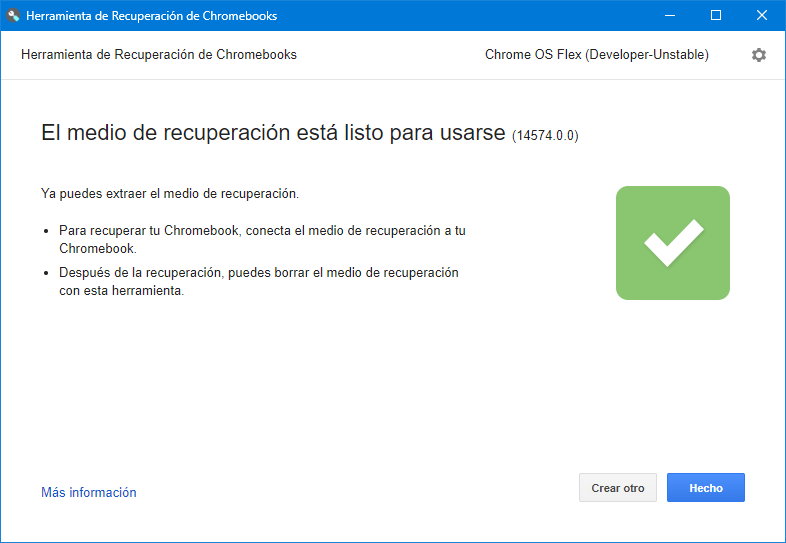
Task: Open settings with the gear icon
Action: 758,55
